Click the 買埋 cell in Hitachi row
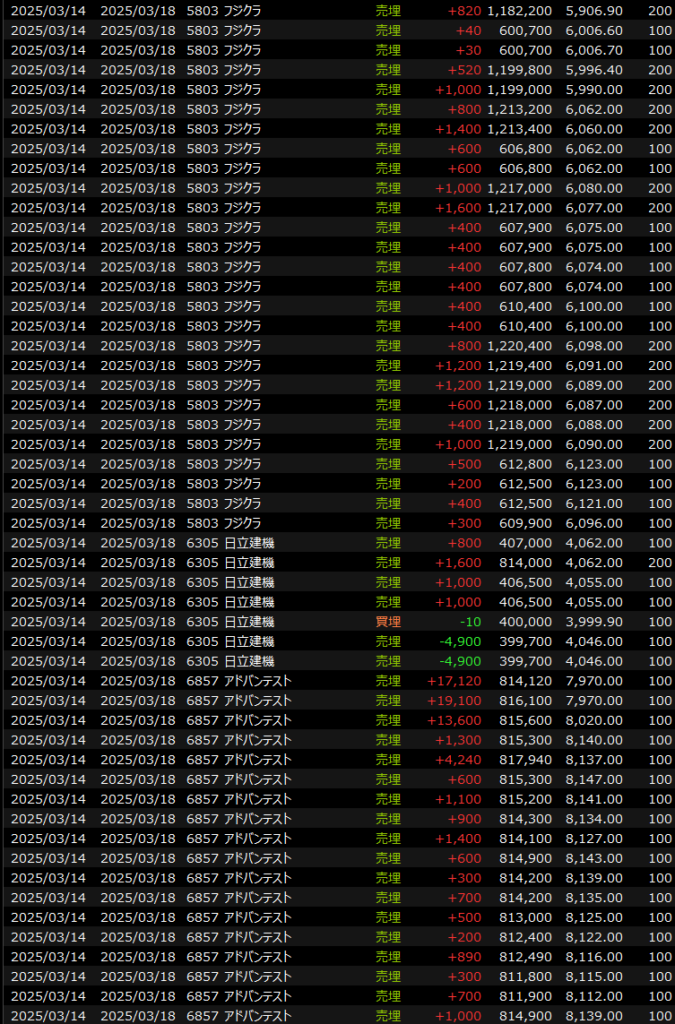 (x=387, y=621)
